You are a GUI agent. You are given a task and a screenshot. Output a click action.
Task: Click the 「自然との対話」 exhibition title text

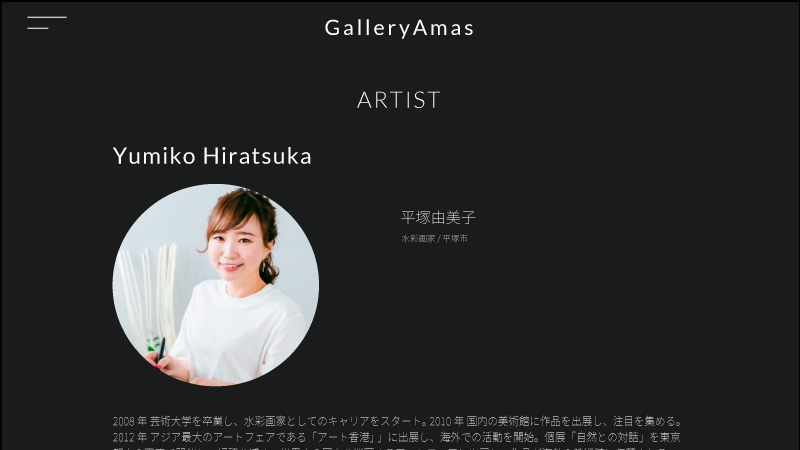[x=607, y=437]
